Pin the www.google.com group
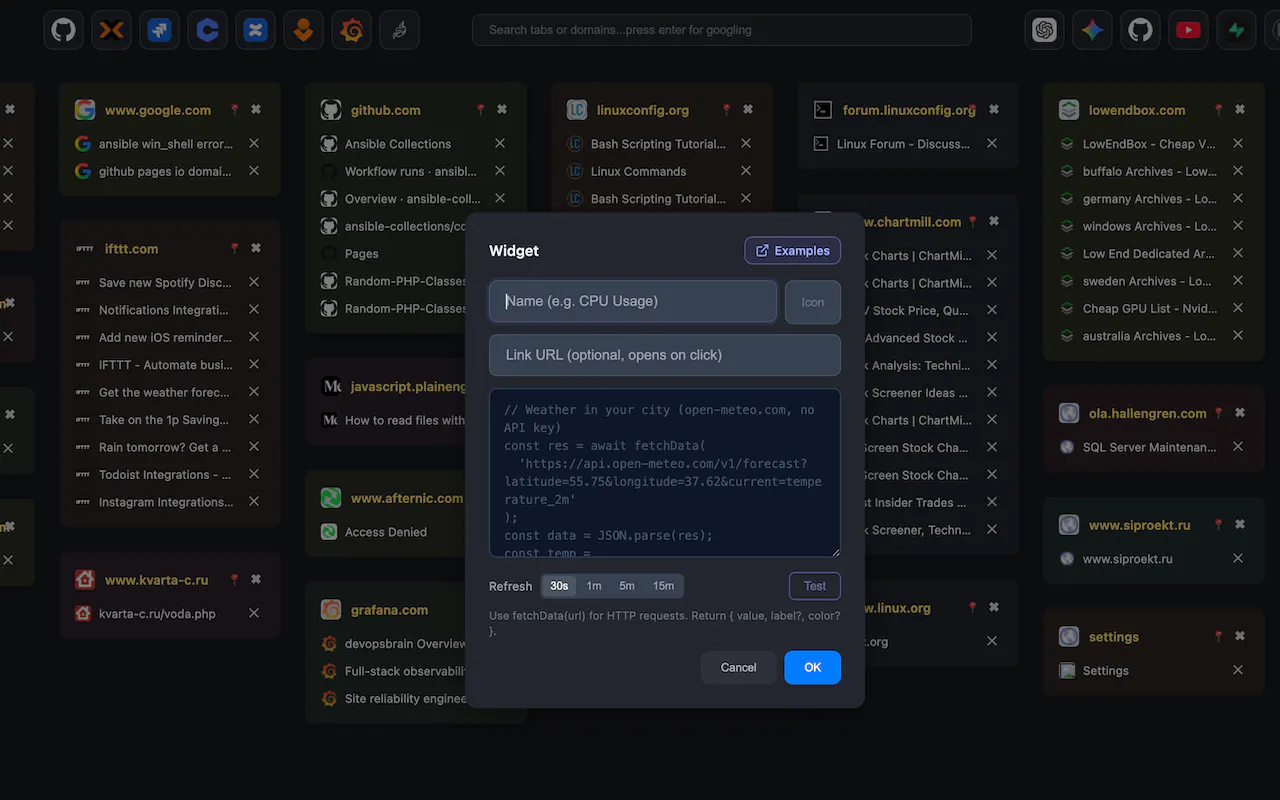Image resolution: width=1280 pixels, height=800 pixels. tap(235, 110)
